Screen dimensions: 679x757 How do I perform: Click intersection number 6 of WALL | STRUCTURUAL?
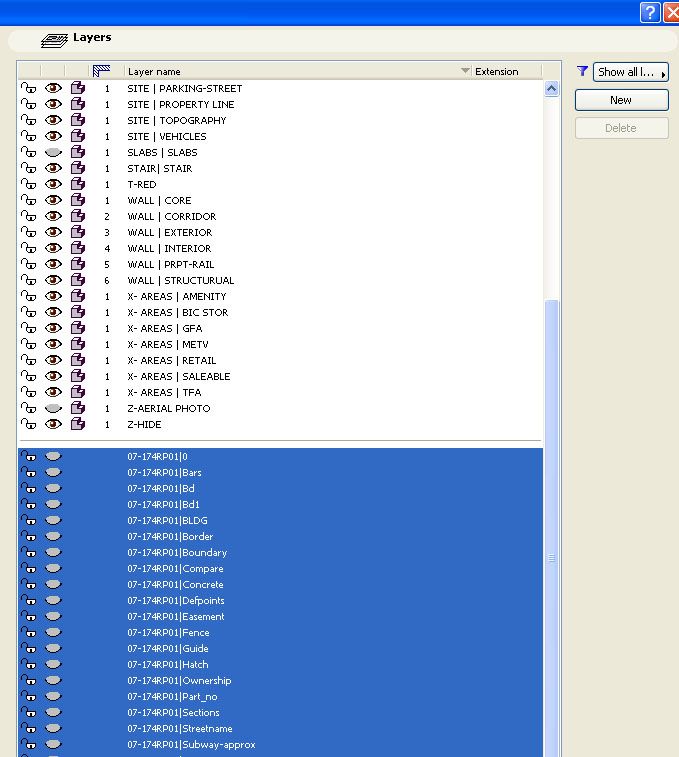(x=107, y=280)
